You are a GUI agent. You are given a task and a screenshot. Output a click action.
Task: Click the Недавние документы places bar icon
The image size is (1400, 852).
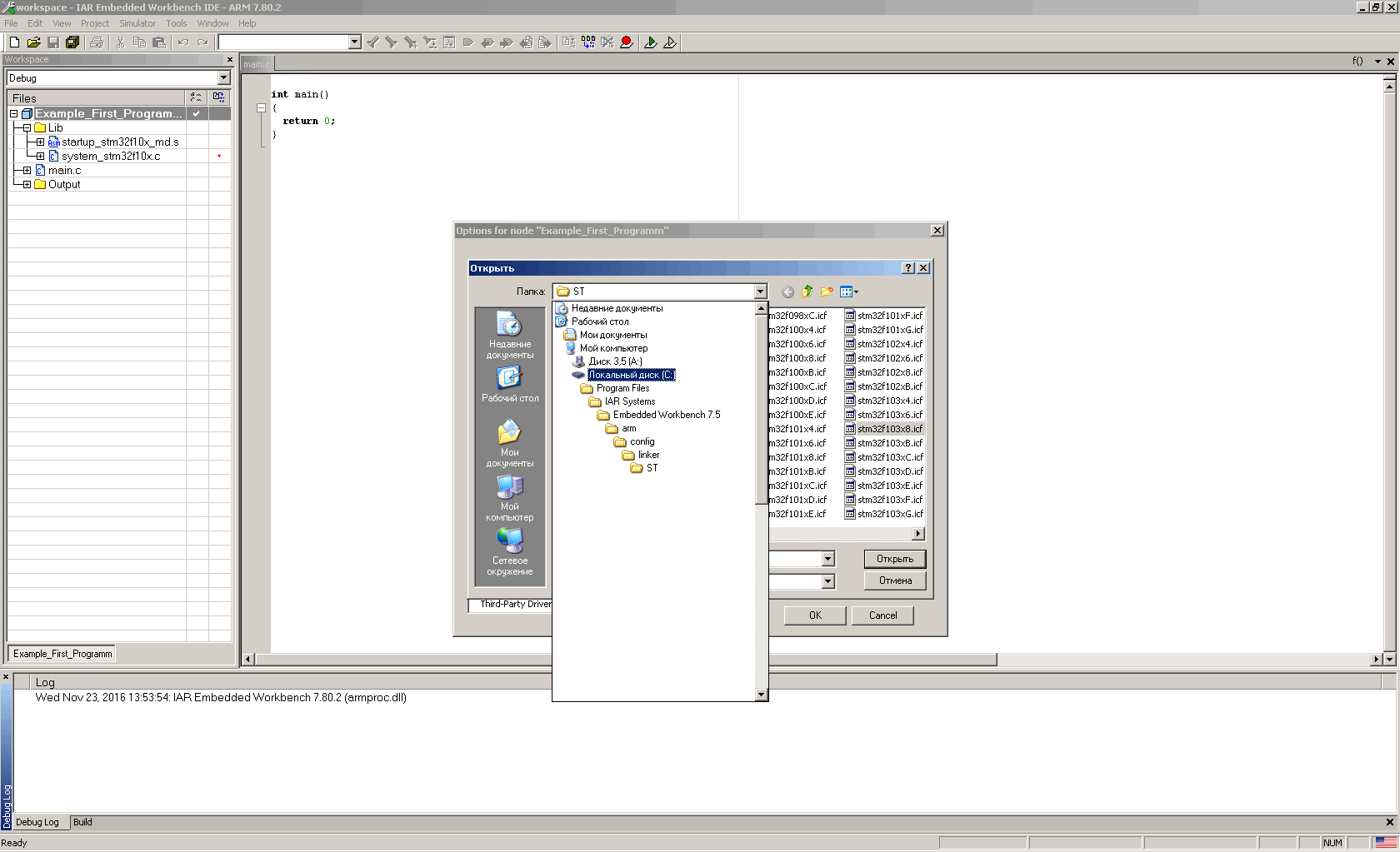click(510, 335)
